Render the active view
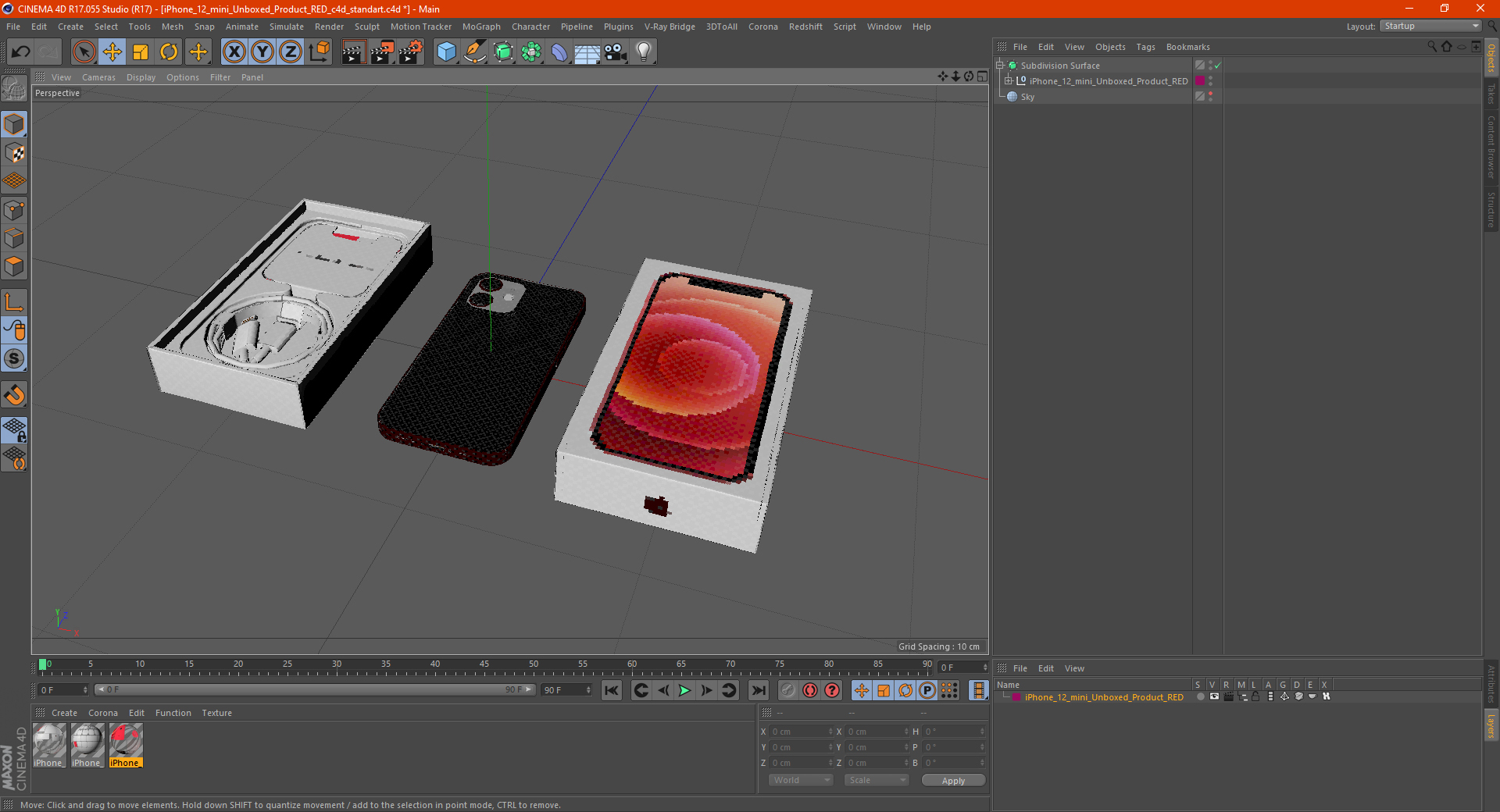Viewport: 1500px width, 812px height. tap(353, 52)
